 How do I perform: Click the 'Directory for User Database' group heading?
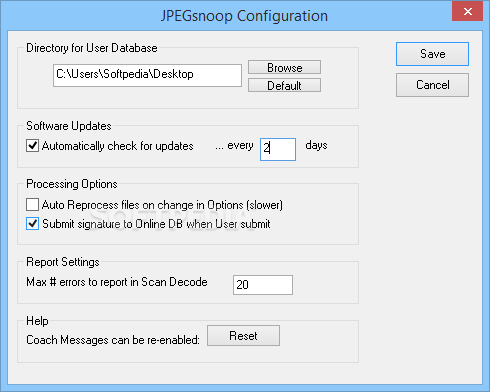coord(92,48)
